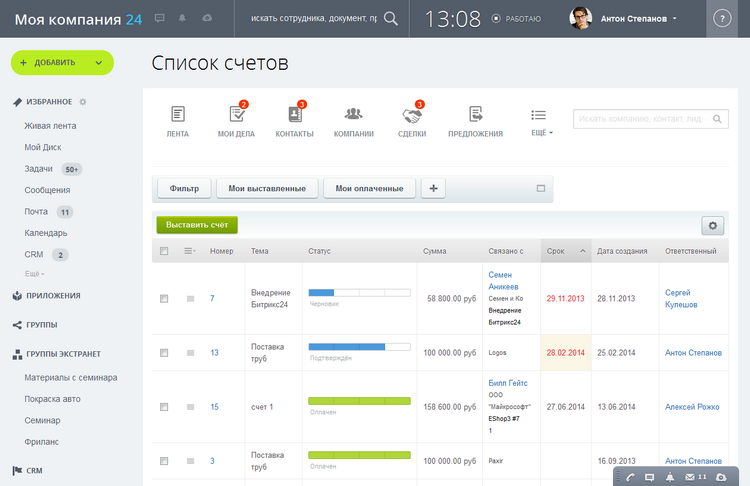Open the Компании section icon
The height and width of the screenshot is (486, 750).
[x=353, y=114]
